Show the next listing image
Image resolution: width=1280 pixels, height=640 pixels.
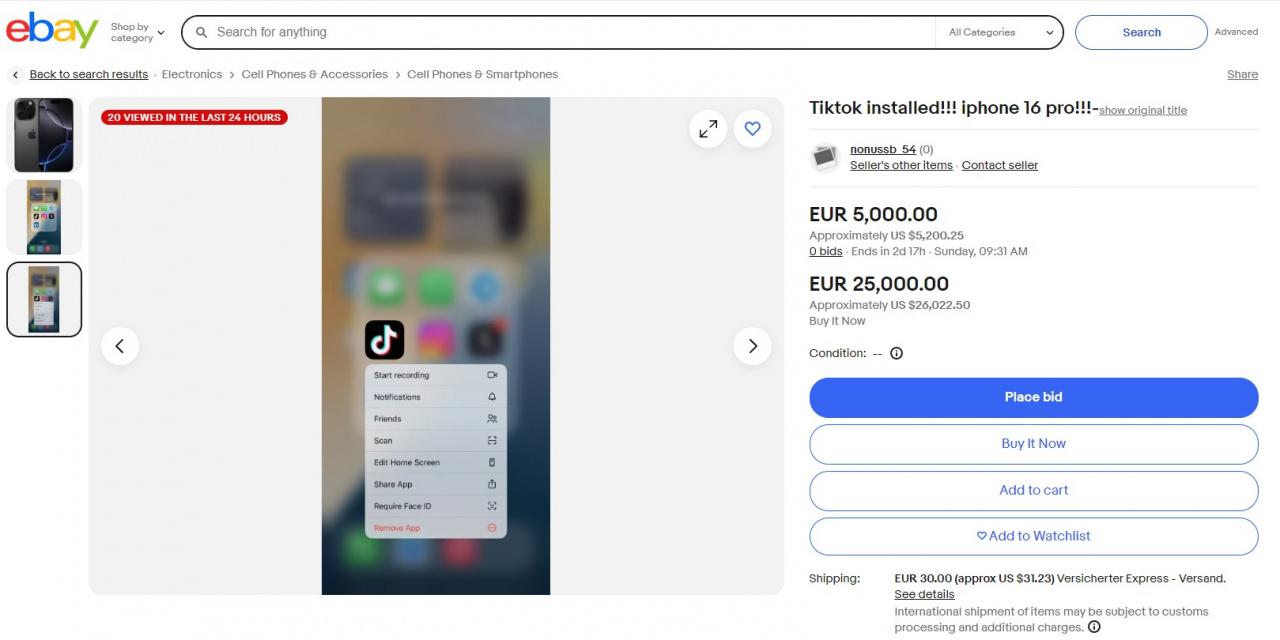(753, 346)
